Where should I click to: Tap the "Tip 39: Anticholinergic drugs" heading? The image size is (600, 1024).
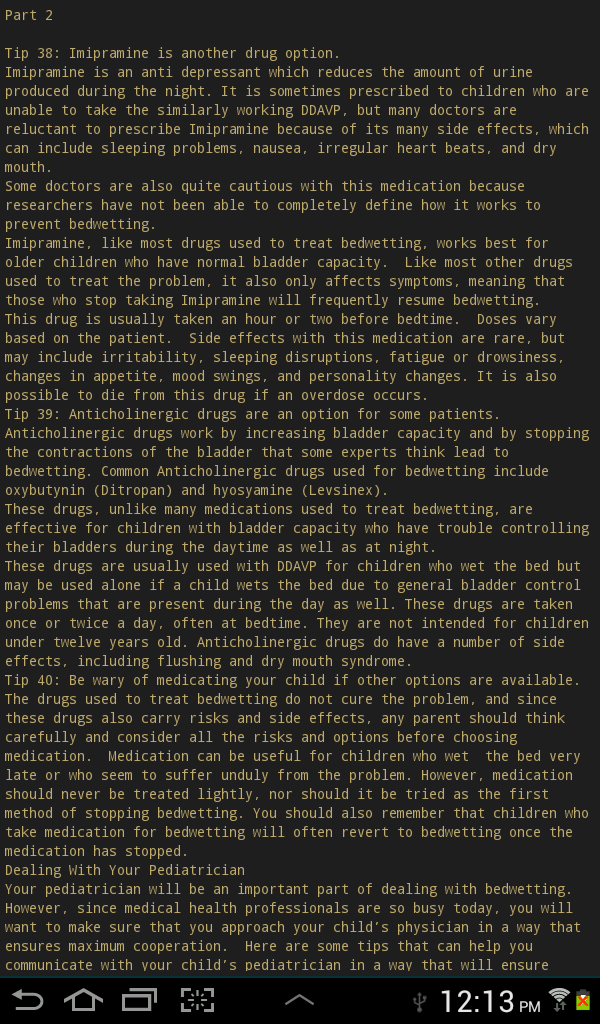click(252, 414)
